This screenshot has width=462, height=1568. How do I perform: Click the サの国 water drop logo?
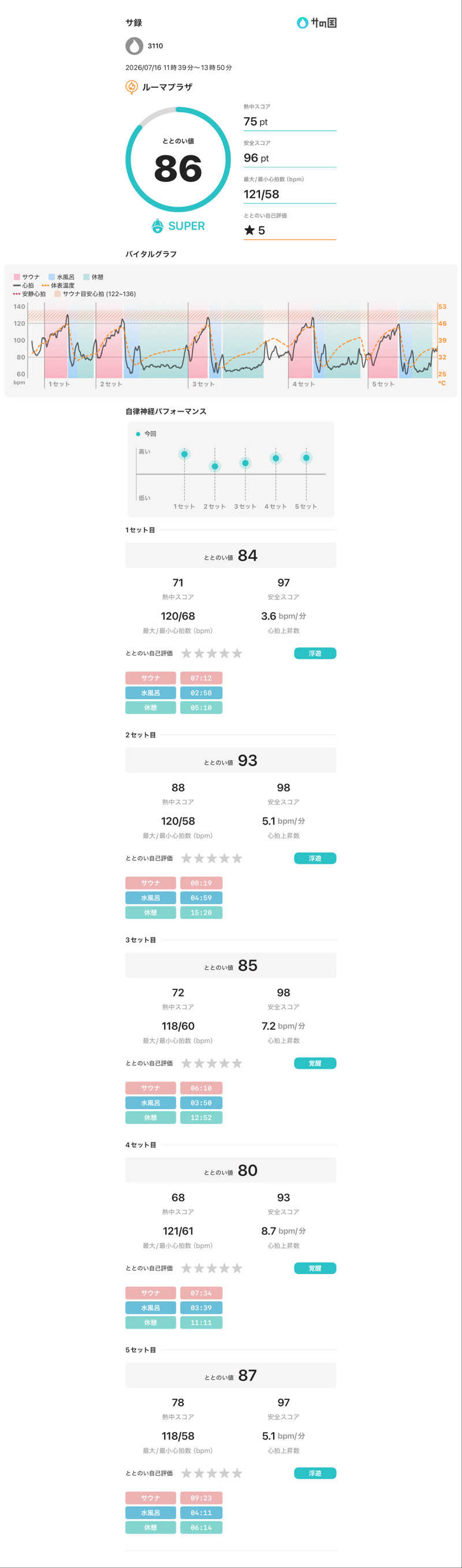point(302,23)
